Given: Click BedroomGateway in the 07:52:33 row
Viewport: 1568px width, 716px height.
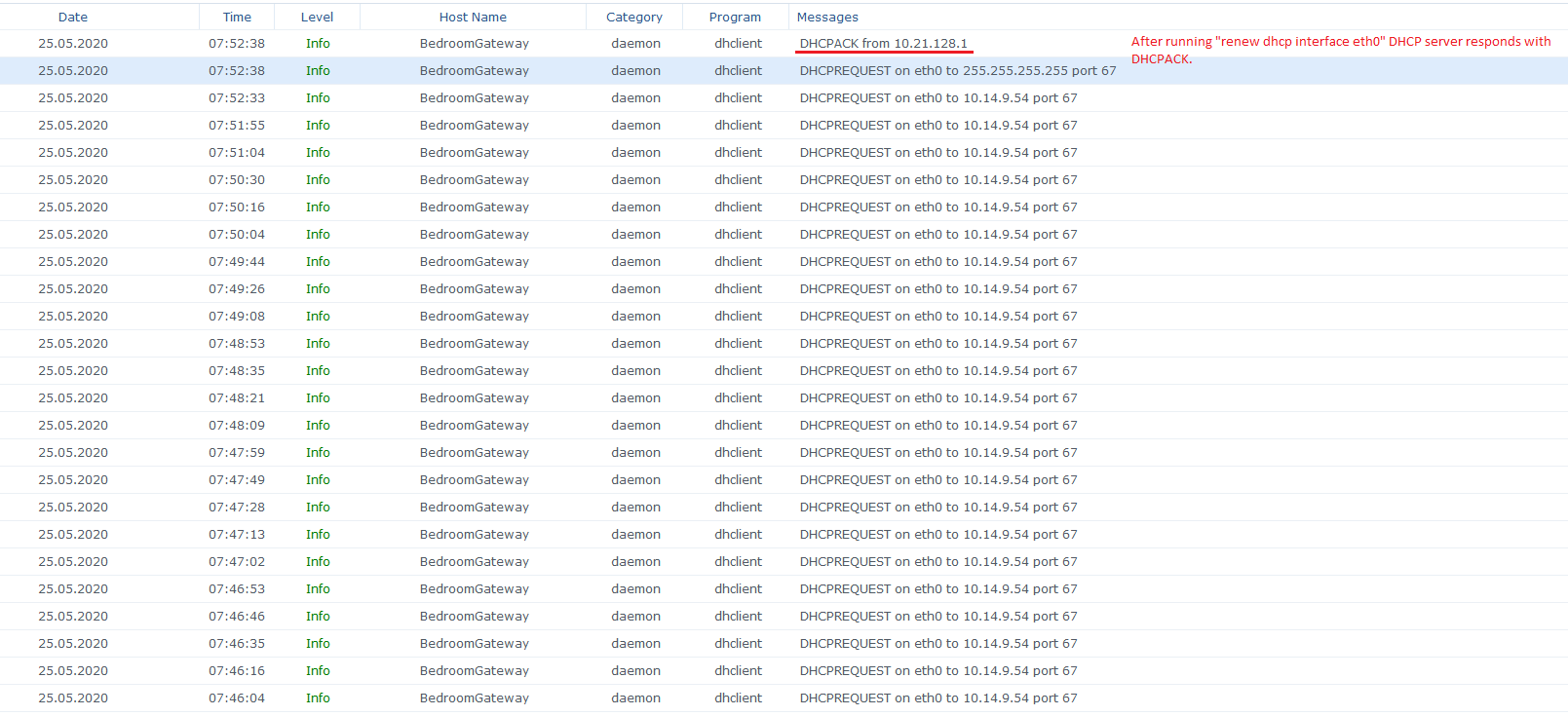Looking at the screenshot, I should tap(475, 97).
